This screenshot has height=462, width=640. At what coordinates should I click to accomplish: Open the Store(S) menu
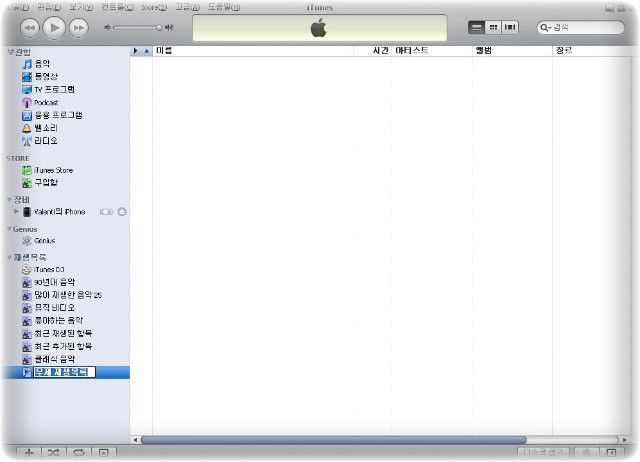154,7
